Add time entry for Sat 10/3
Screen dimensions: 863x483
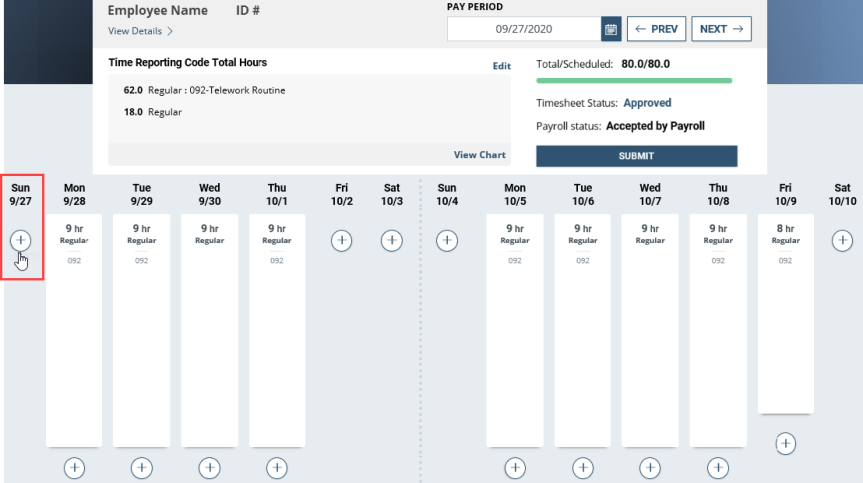coord(392,240)
